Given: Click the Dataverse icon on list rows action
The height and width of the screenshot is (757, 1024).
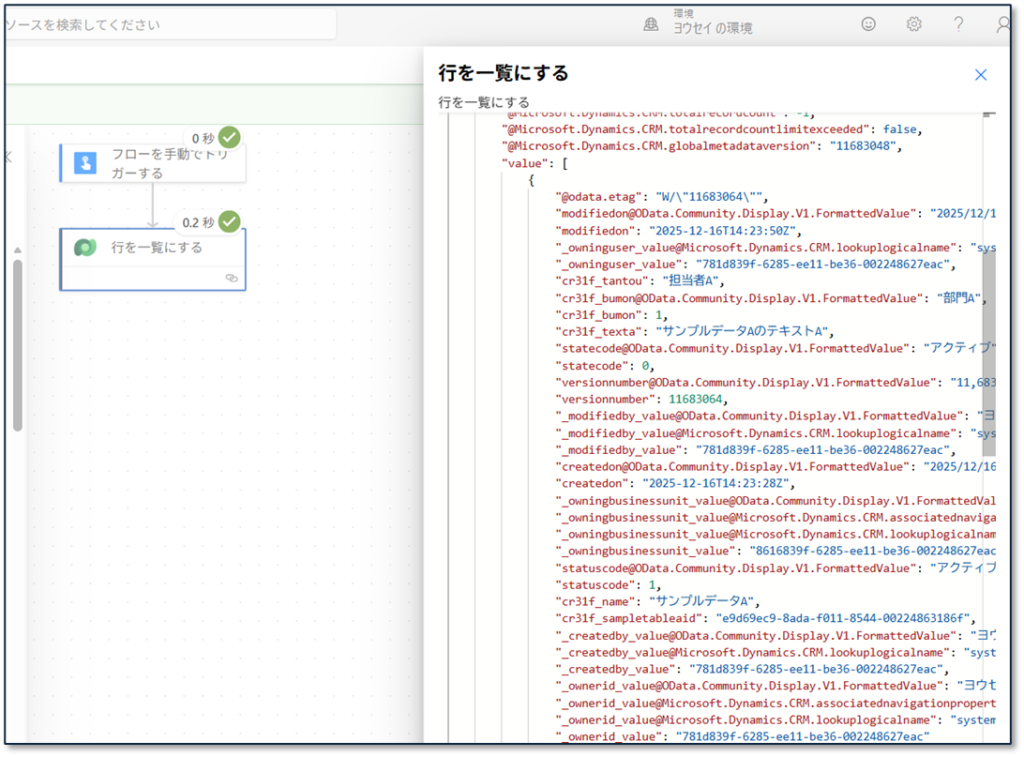Looking at the screenshot, I should pos(85,248).
